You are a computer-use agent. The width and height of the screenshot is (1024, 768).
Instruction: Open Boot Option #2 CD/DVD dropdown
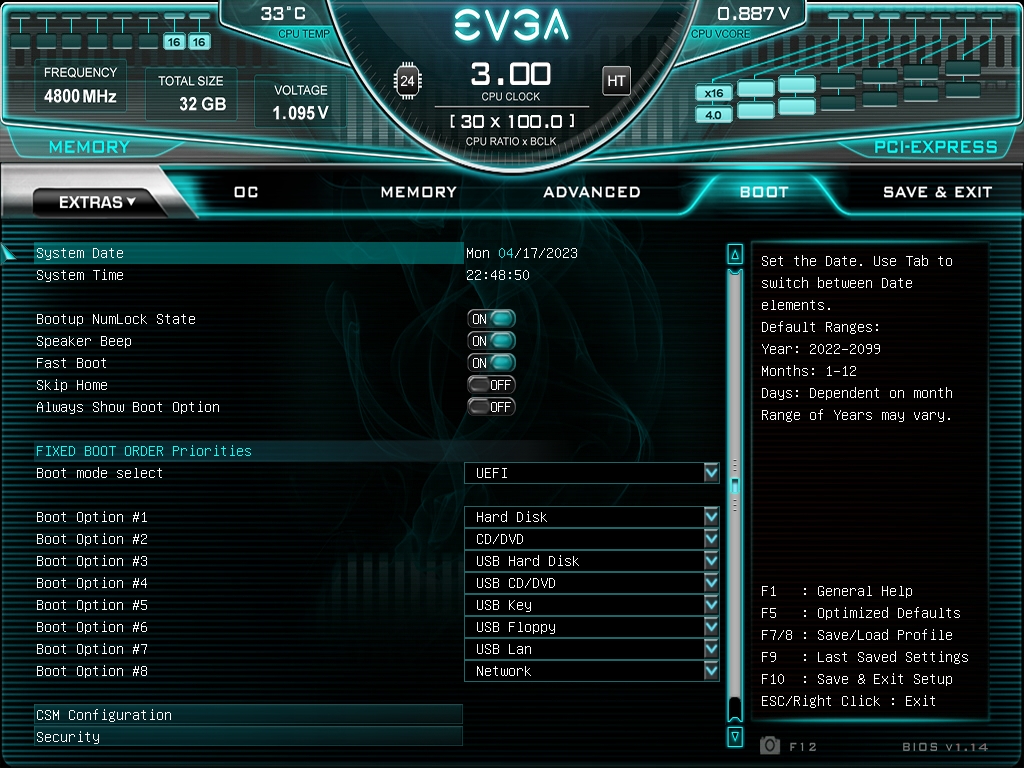click(592, 539)
